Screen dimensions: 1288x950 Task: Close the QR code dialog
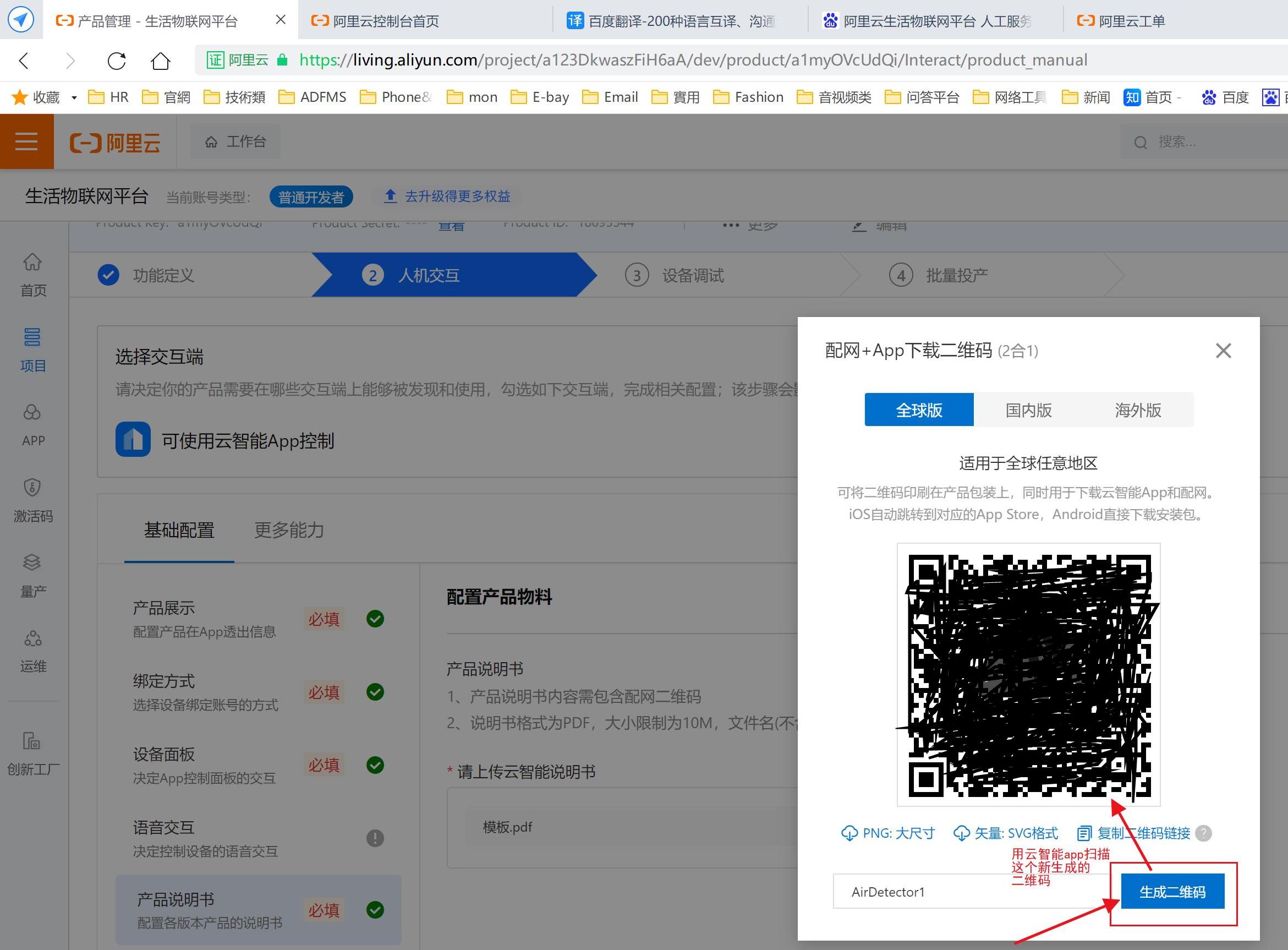tap(1223, 351)
